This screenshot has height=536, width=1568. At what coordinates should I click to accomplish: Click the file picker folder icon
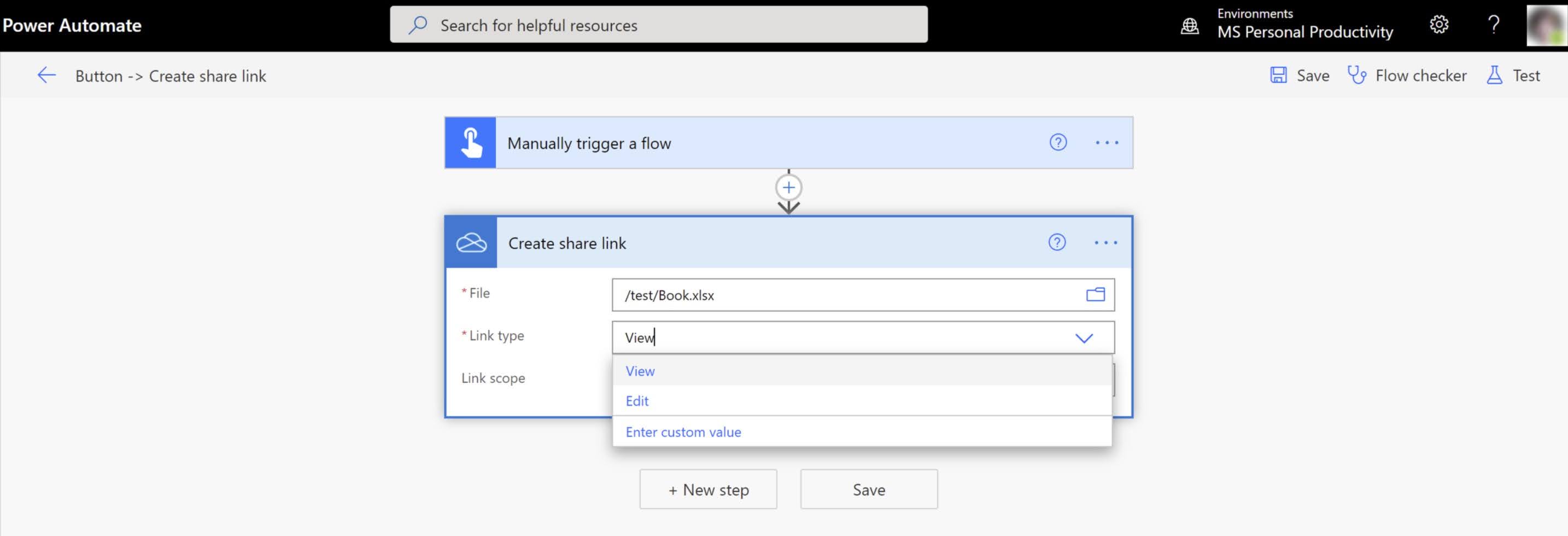pos(1095,295)
